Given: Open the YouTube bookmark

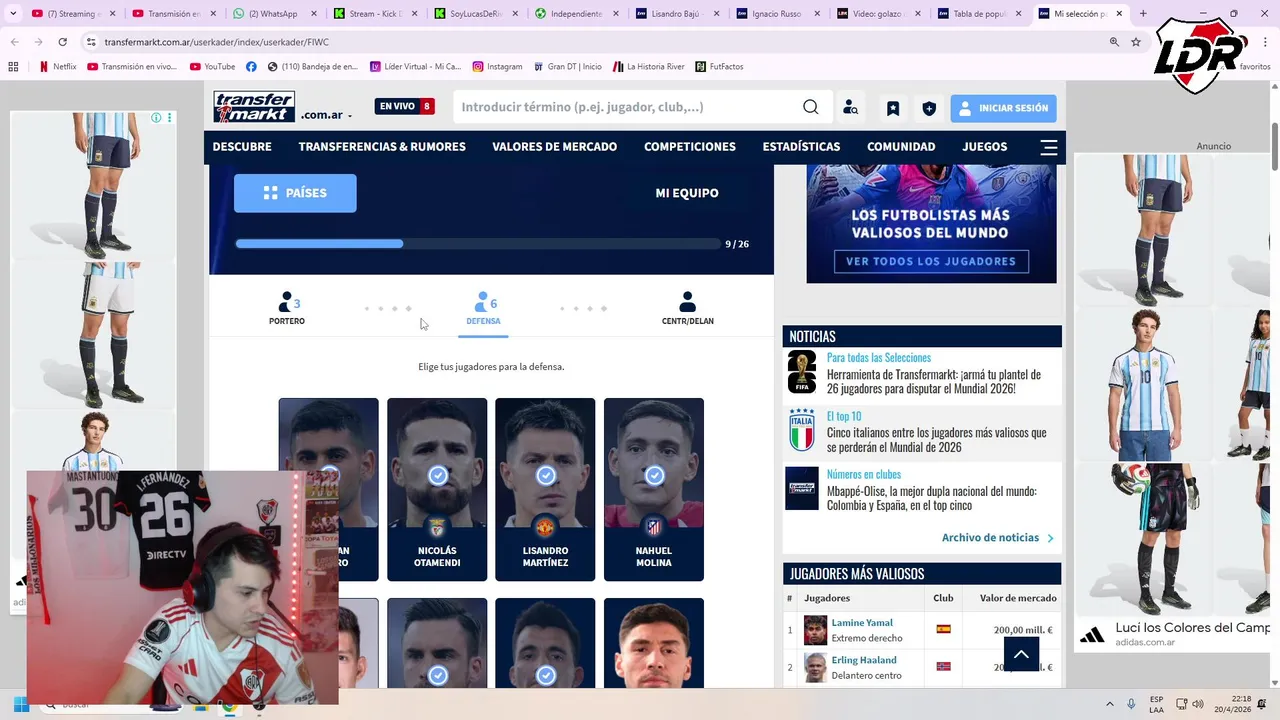Looking at the screenshot, I should 212,66.
